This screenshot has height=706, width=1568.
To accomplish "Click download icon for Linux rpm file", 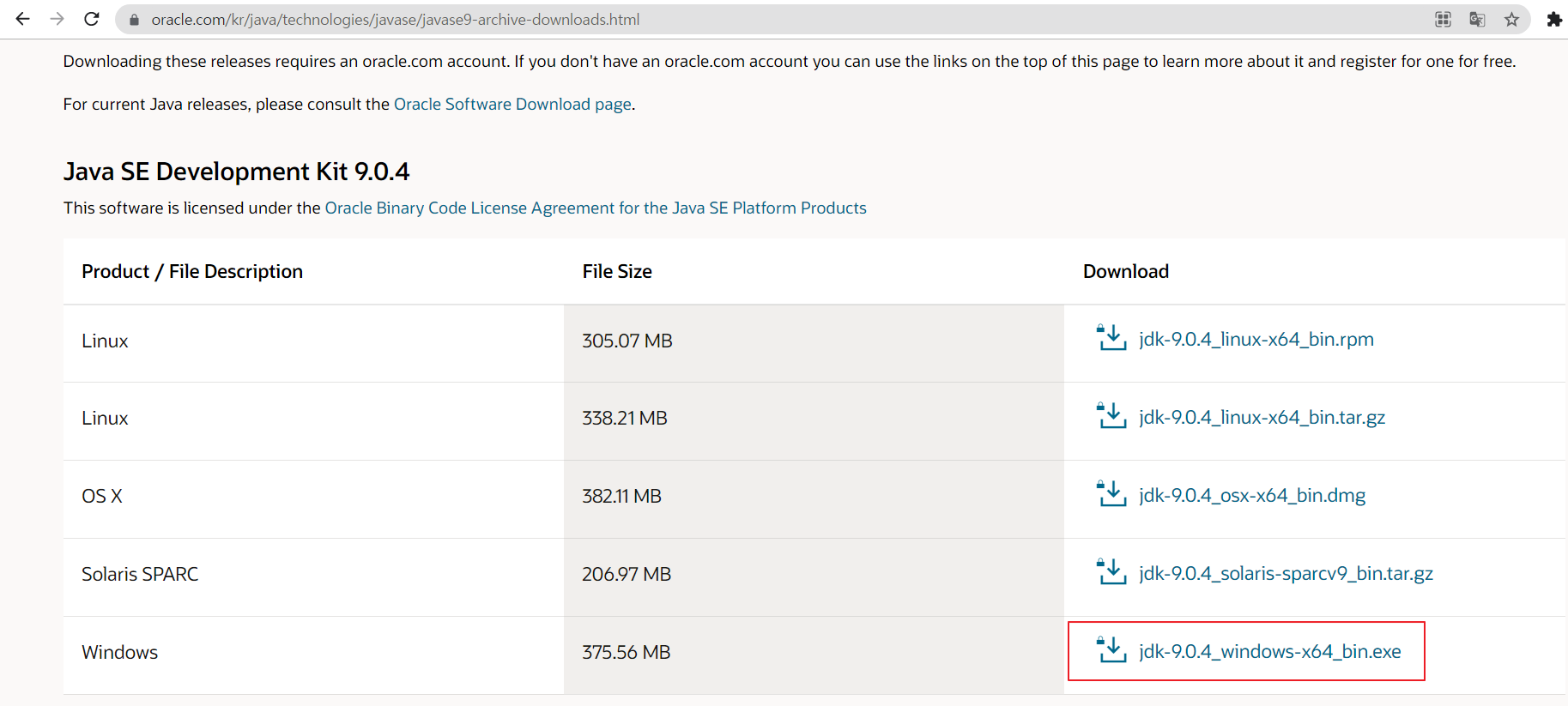I will (x=1111, y=338).
